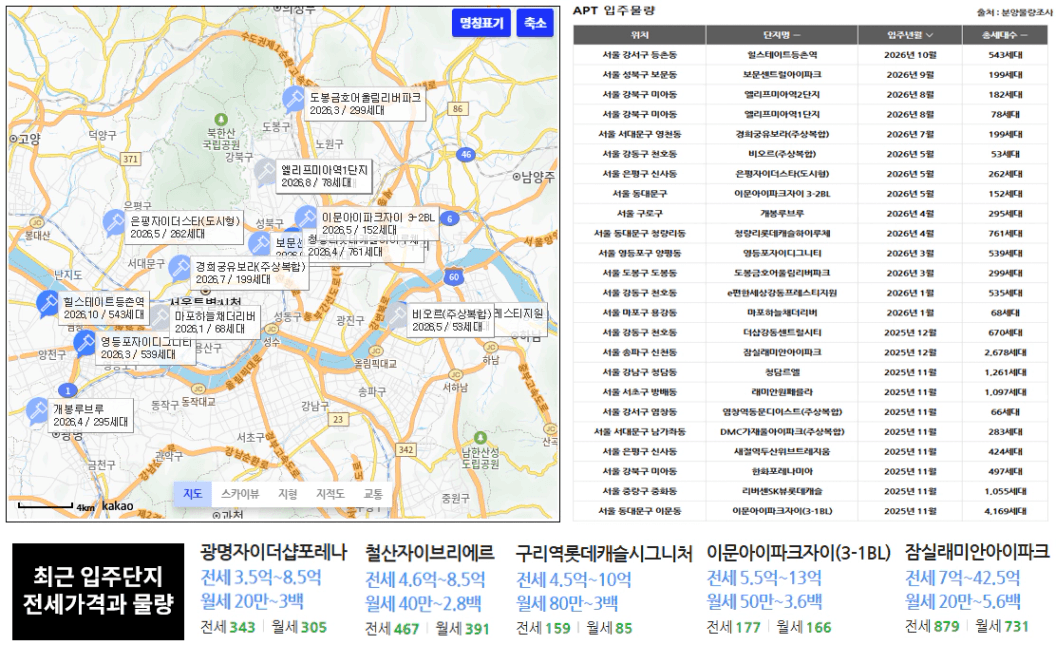This screenshot has width=1056, height=645.
Task: Select the 경희궁유보라 map pin icon
Action: 179,267
